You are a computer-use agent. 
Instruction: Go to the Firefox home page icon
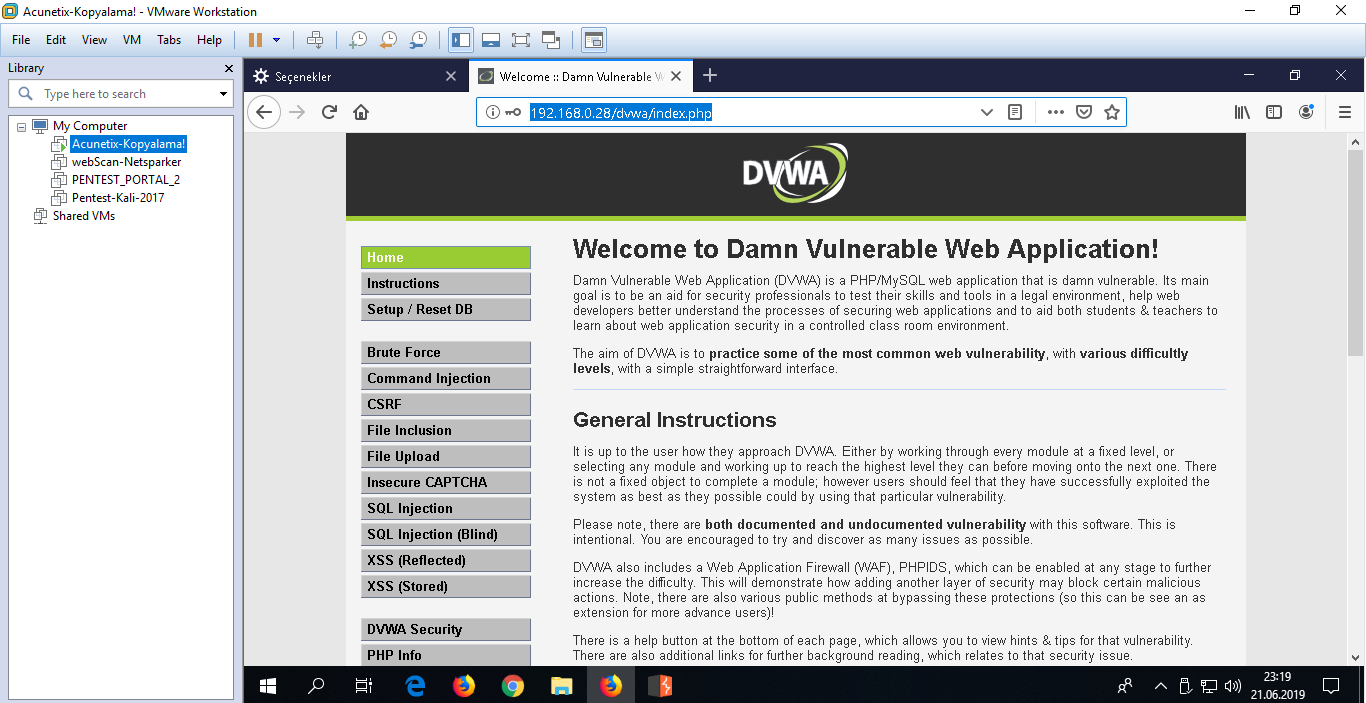point(361,112)
